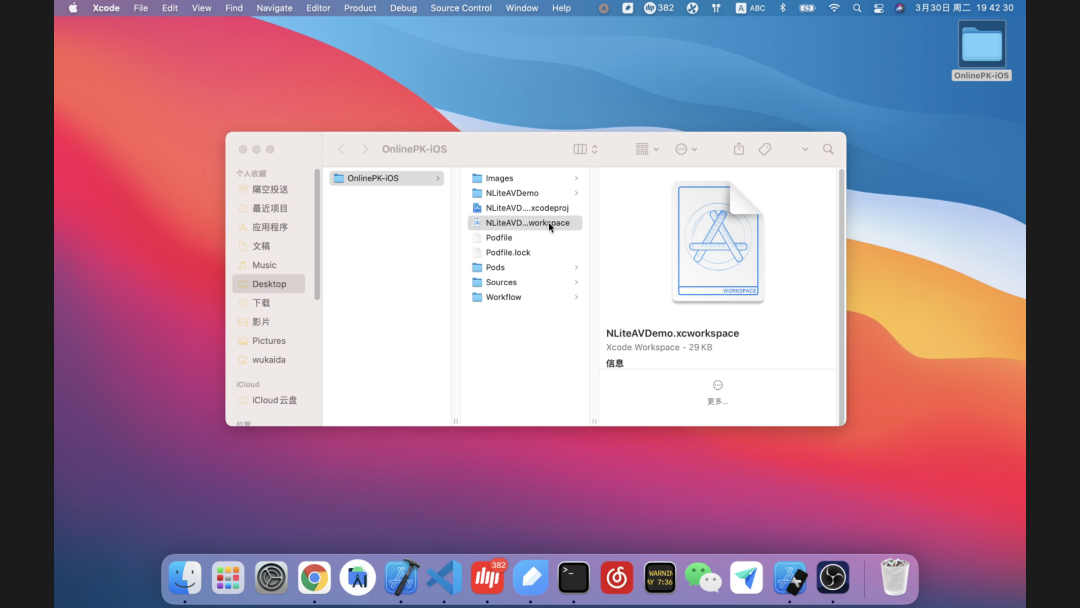Launch Google Chrome from the dock
The image size is (1080, 608).
point(314,577)
